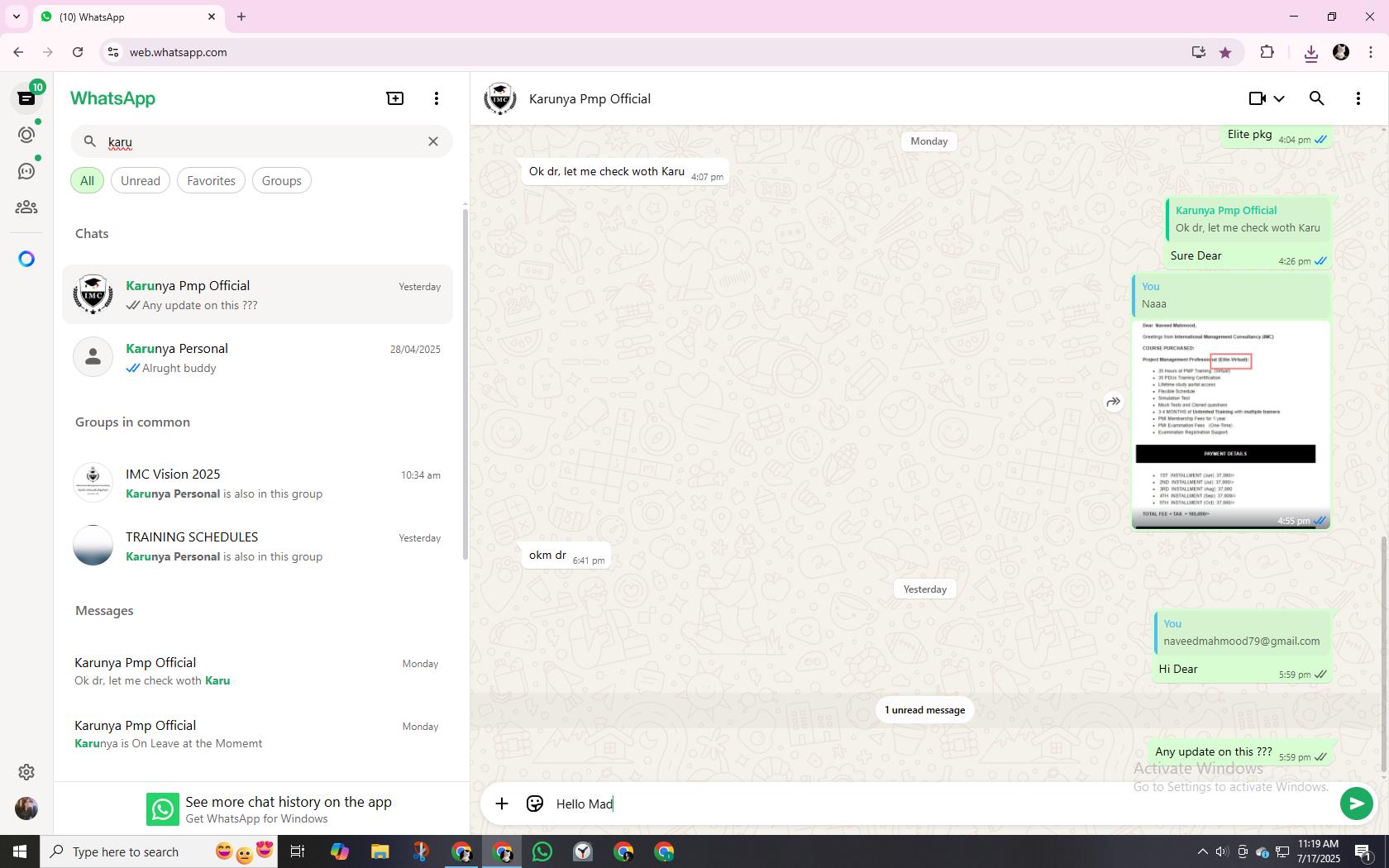Open Karunya Pmp Official contact header avatar
Viewport: 1389px width, 868px height.
[x=500, y=98]
